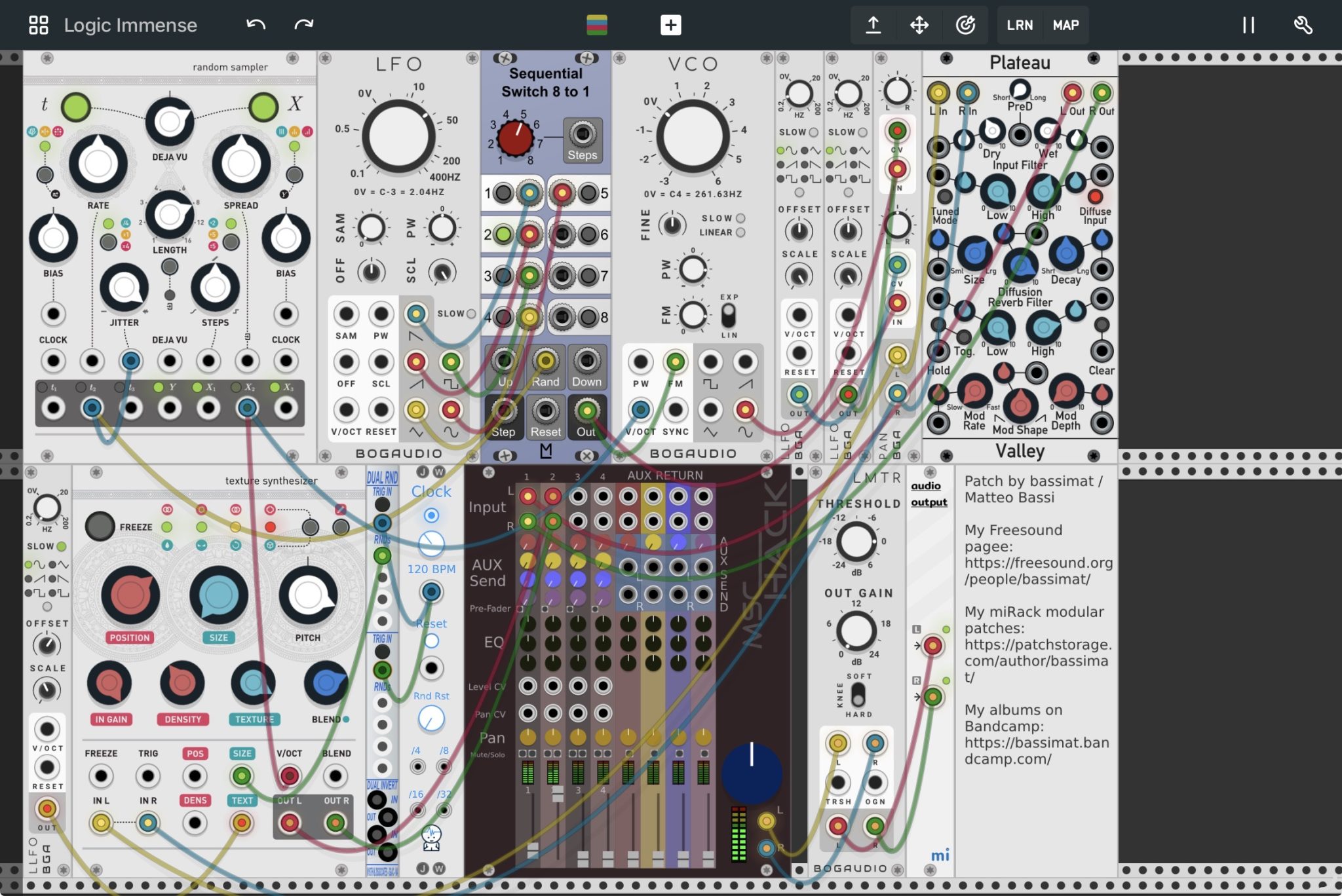Image resolution: width=1342 pixels, height=896 pixels.
Task: Click the OUT GAIN knob on LMTR
Action: click(856, 631)
